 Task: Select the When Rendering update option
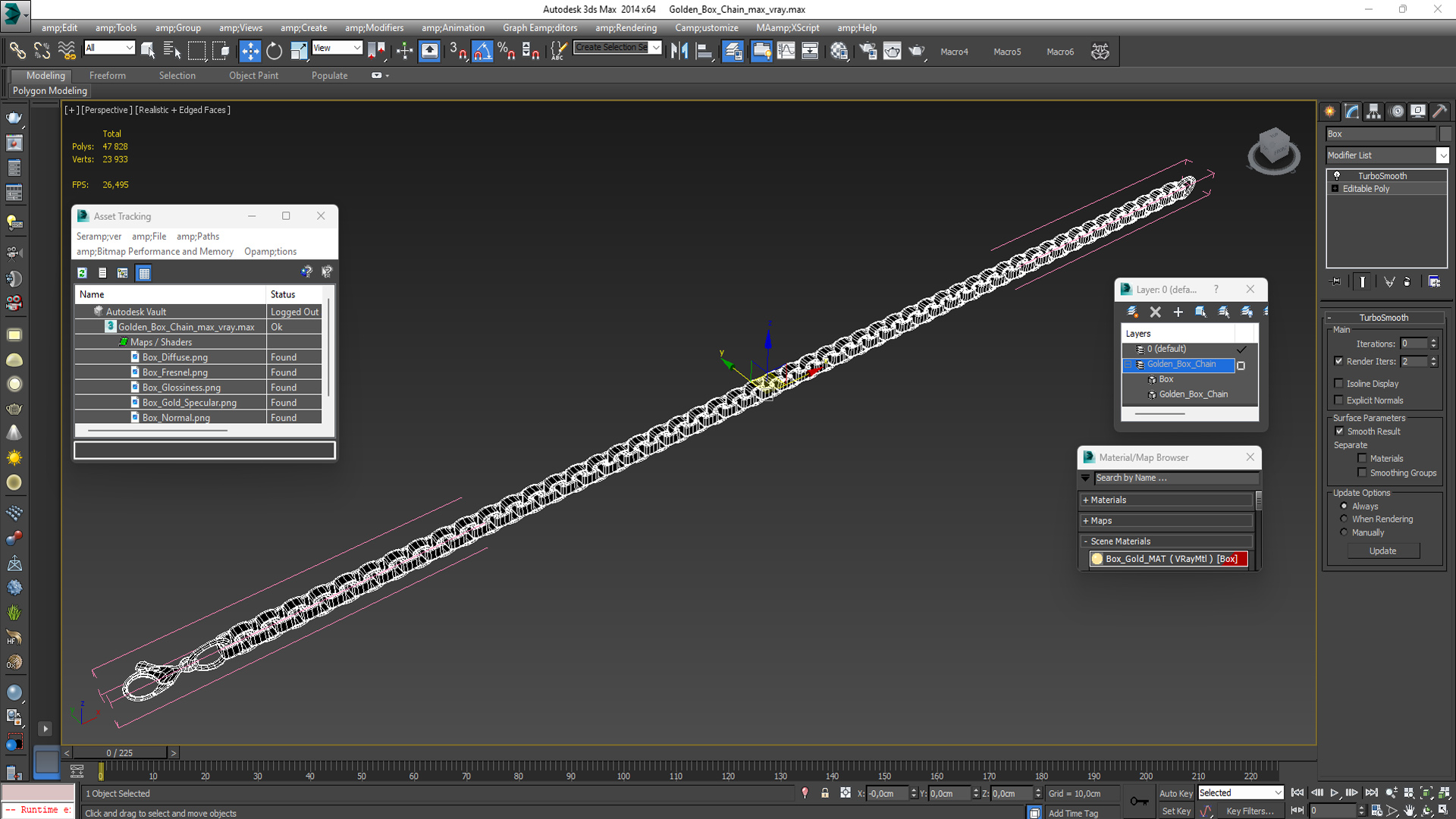pos(1344,519)
